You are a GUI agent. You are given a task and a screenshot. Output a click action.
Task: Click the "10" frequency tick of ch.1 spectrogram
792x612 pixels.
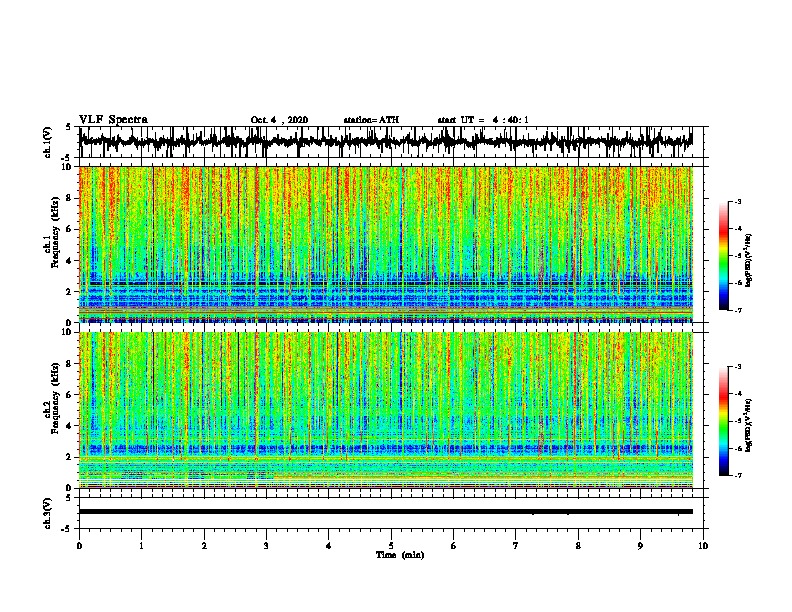68,167
